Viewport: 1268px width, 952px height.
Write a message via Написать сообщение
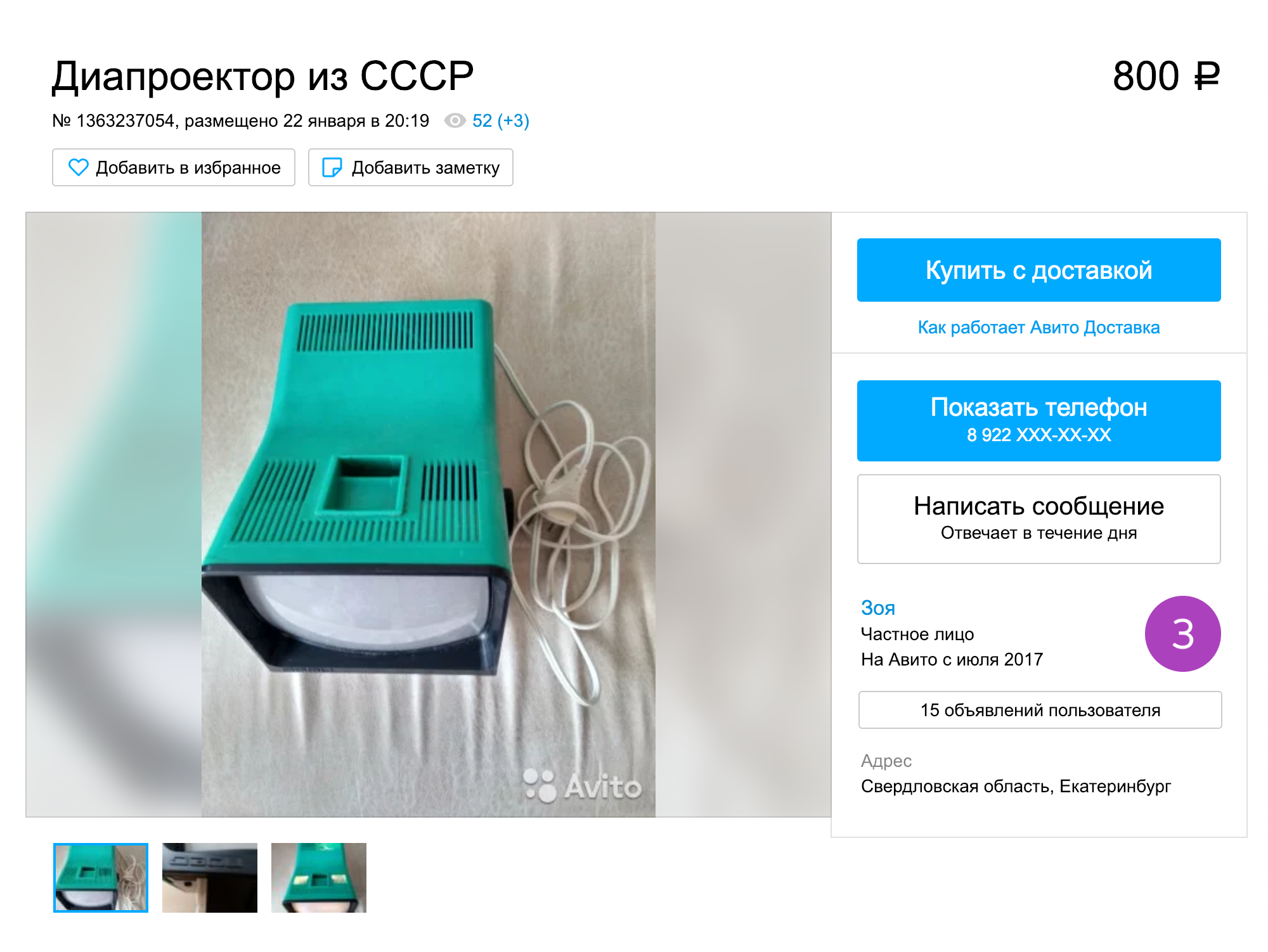[x=1038, y=518]
